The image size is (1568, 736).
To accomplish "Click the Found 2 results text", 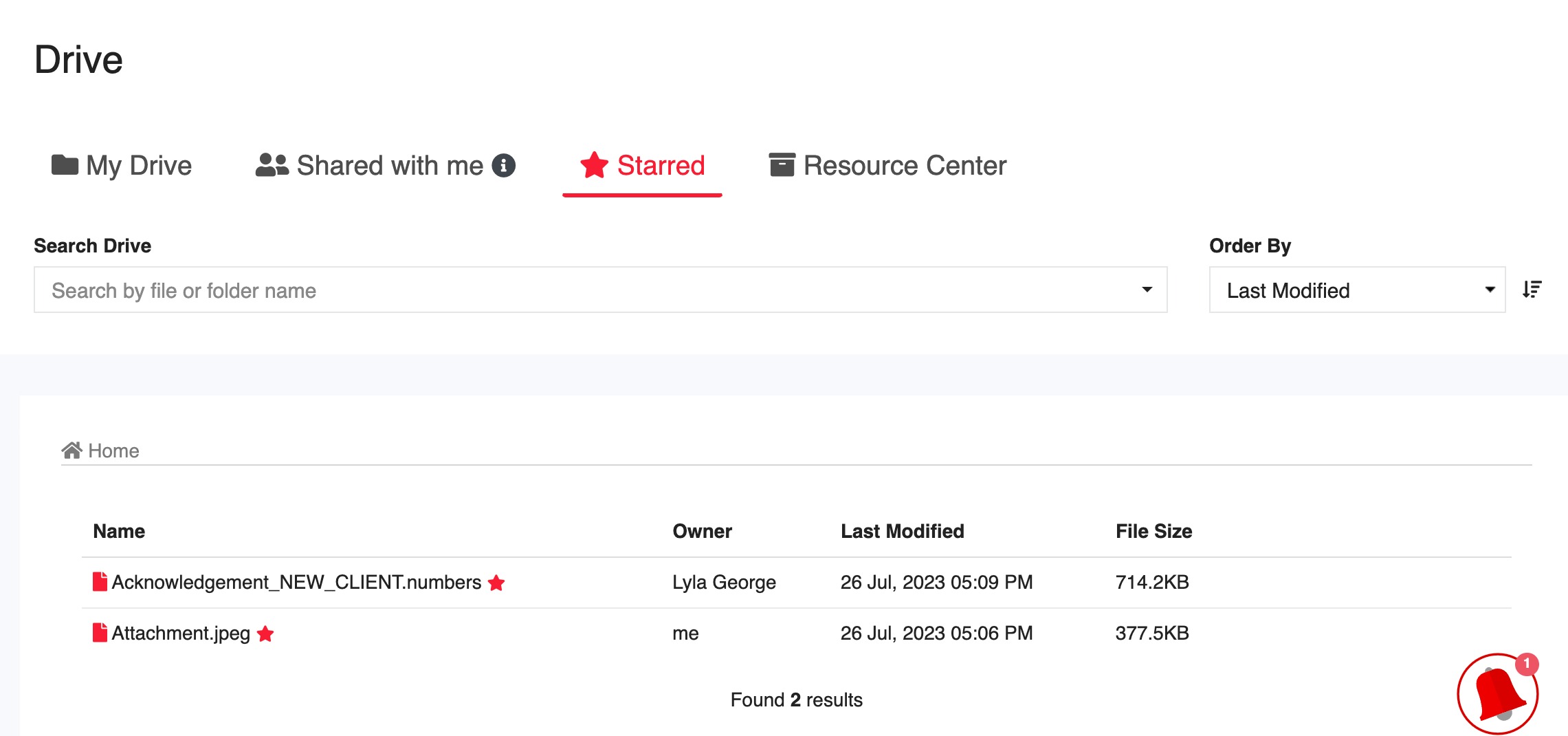I will point(796,700).
